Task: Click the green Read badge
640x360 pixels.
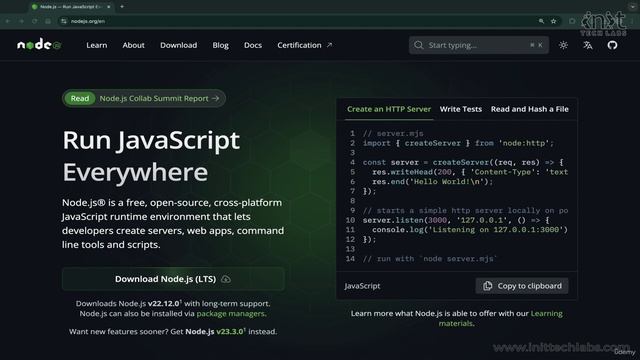Action: [x=80, y=98]
